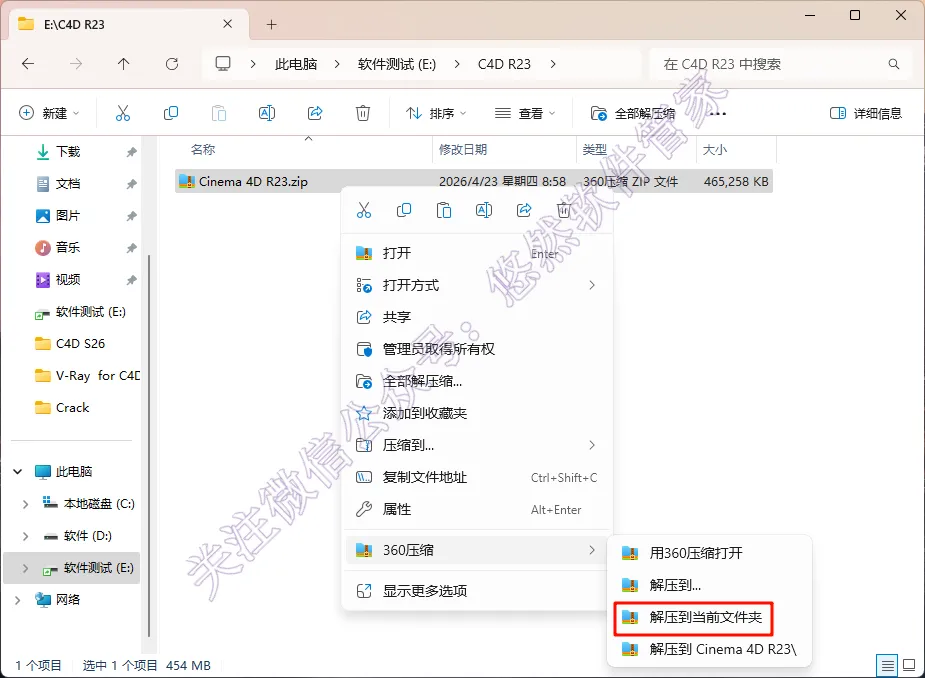This screenshot has height=678, width=925.
Task: Click the Rename icon in the context menu
Action: tap(484, 210)
